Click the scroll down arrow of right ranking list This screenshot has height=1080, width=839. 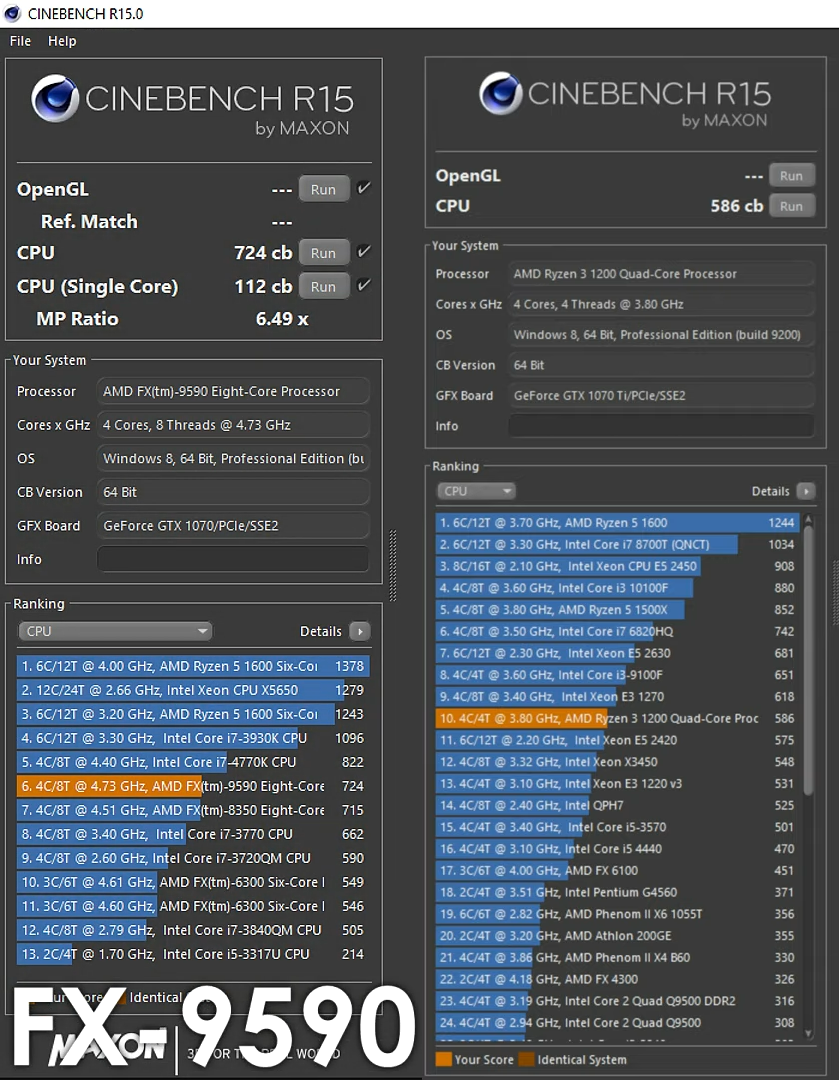(809, 1033)
